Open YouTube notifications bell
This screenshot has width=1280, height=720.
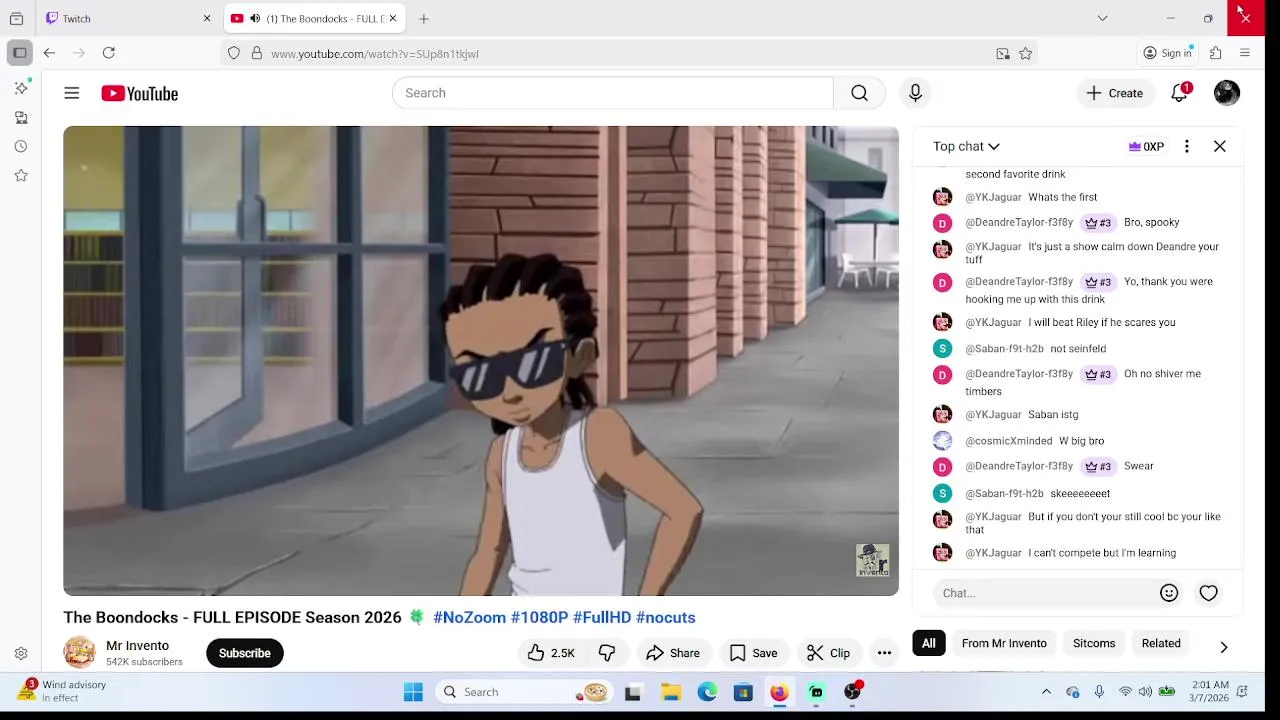point(1180,93)
